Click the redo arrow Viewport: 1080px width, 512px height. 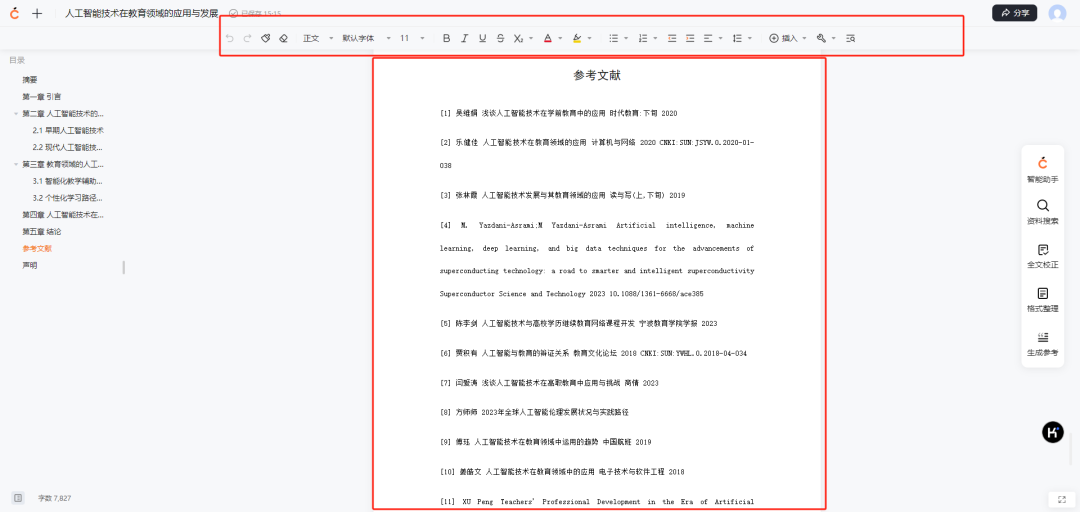click(x=247, y=39)
